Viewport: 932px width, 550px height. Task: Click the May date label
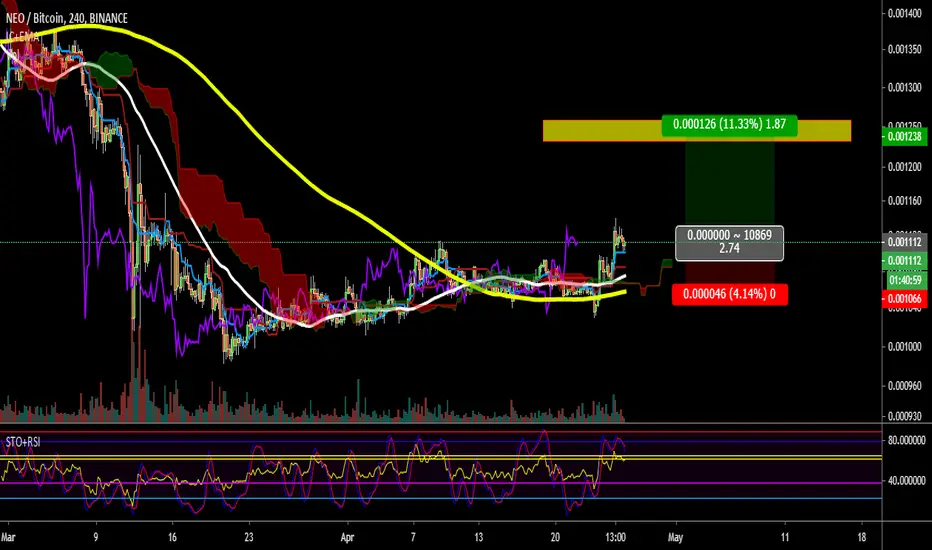[x=675, y=537]
